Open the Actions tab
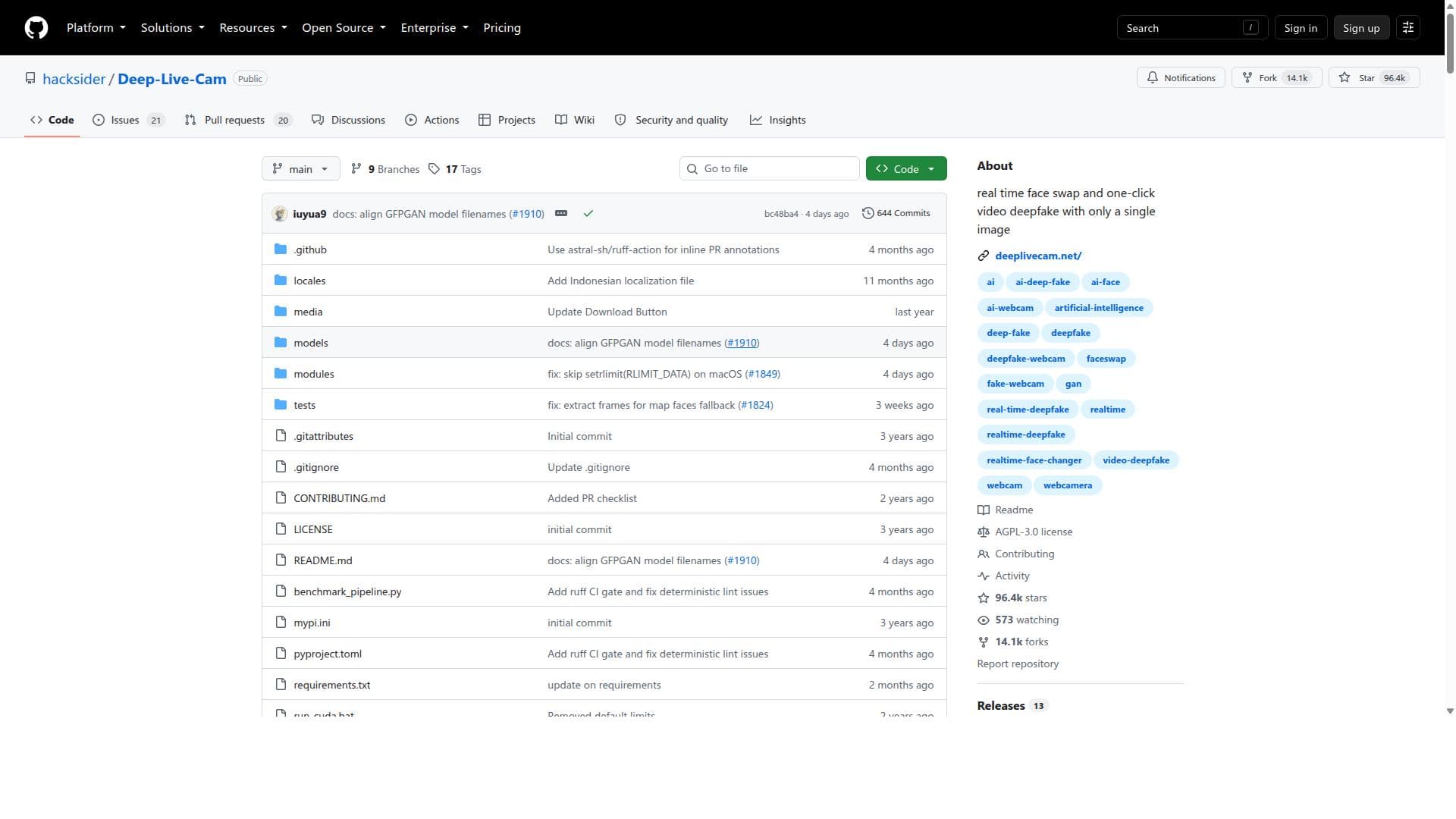 432,121
